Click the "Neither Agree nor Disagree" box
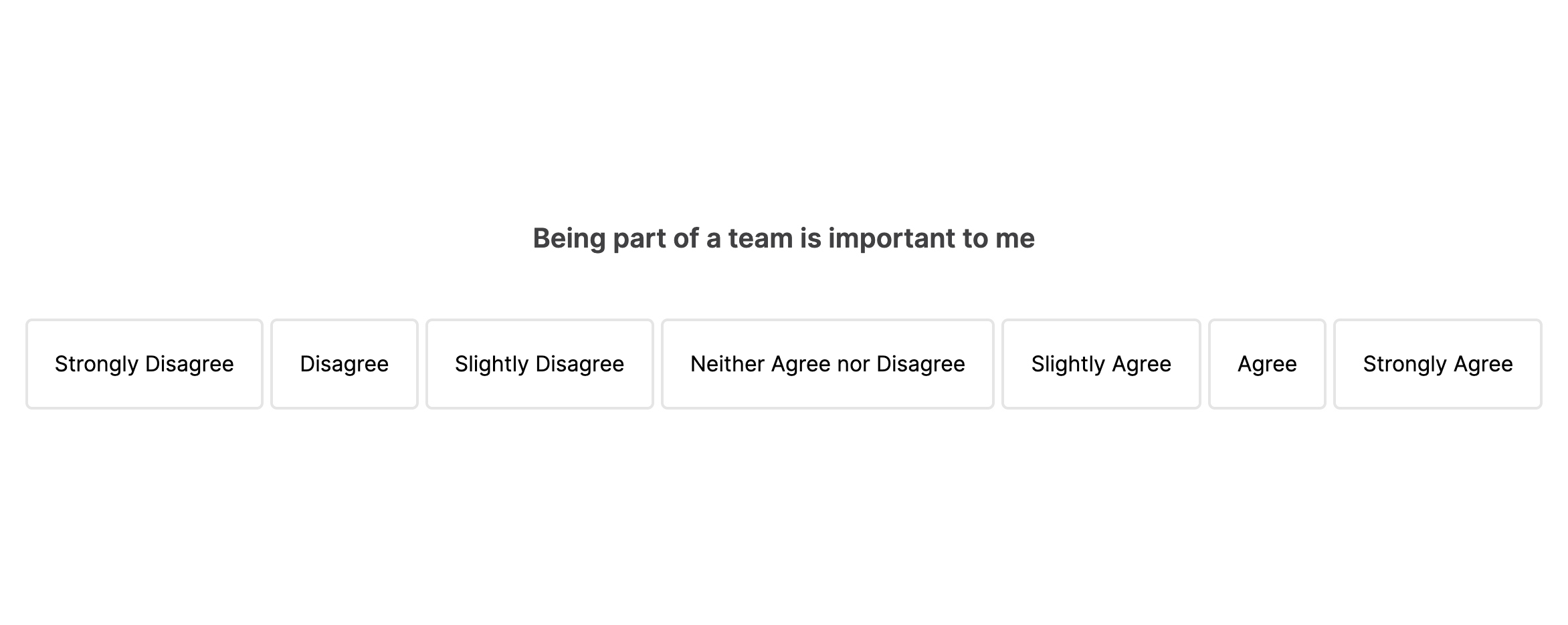Viewport: 1568px width, 625px height. coord(827,364)
